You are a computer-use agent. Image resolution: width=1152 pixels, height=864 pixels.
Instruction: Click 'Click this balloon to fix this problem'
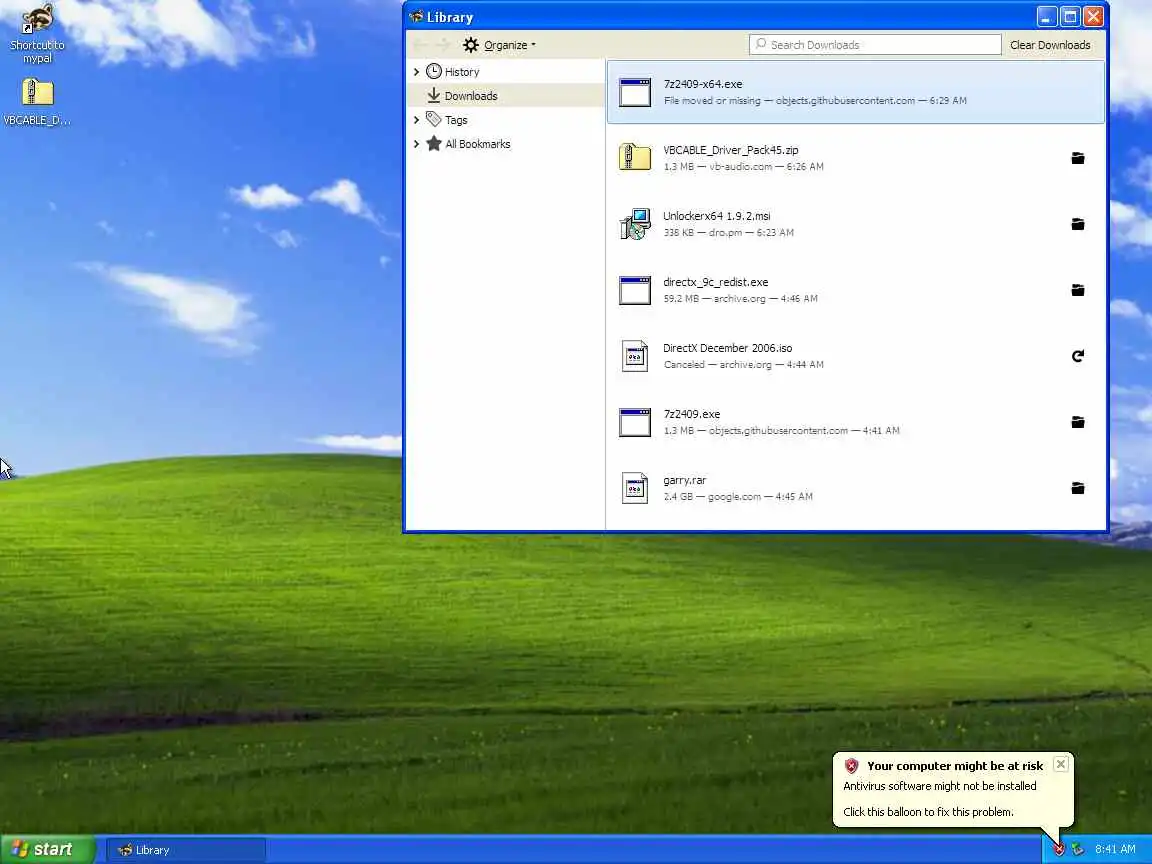[928, 812]
